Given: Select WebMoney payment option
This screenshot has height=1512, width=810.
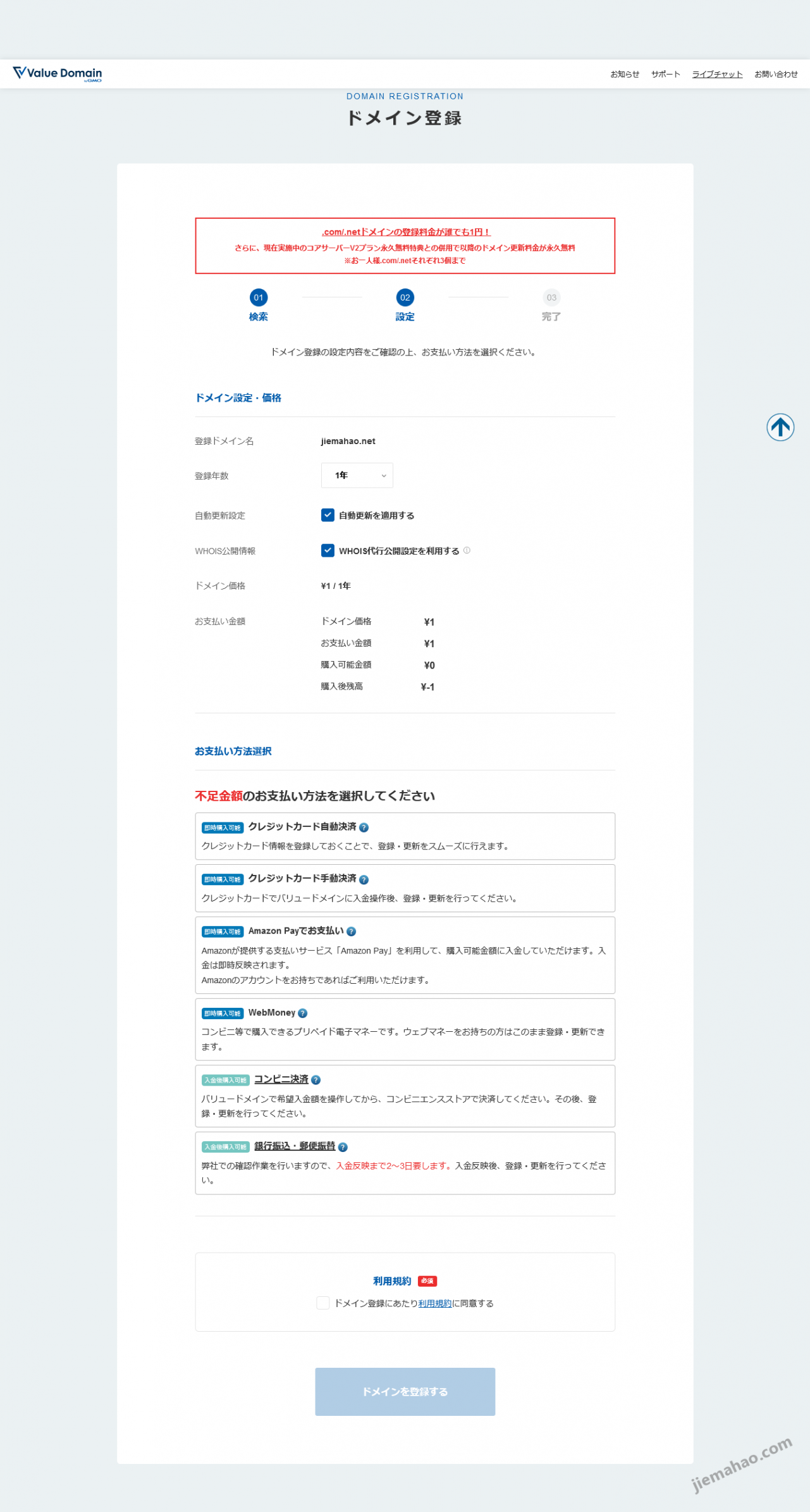Looking at the screenshot, I should click(x=405, y=1029).
